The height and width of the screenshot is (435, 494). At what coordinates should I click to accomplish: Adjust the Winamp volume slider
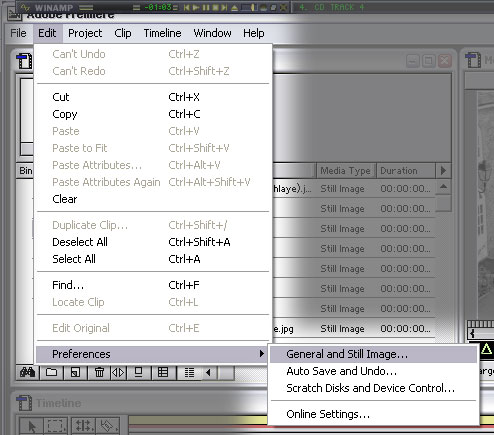coord(250,7)
